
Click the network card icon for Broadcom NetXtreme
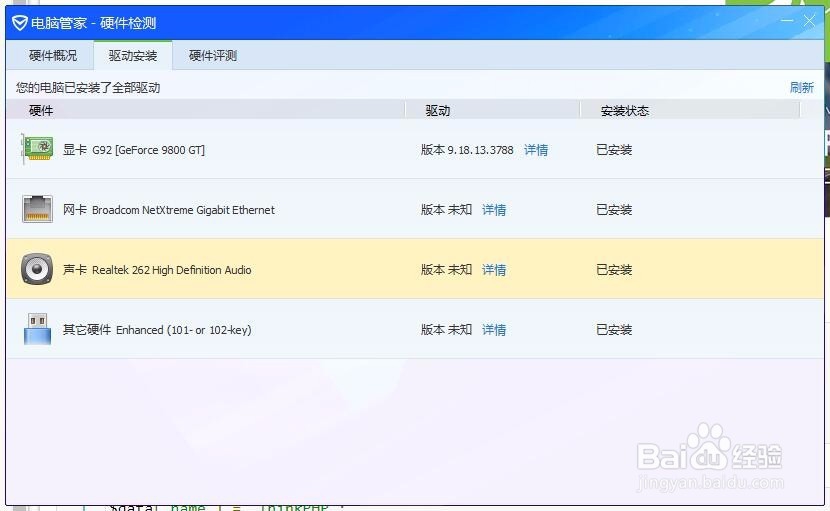(37, 209)
